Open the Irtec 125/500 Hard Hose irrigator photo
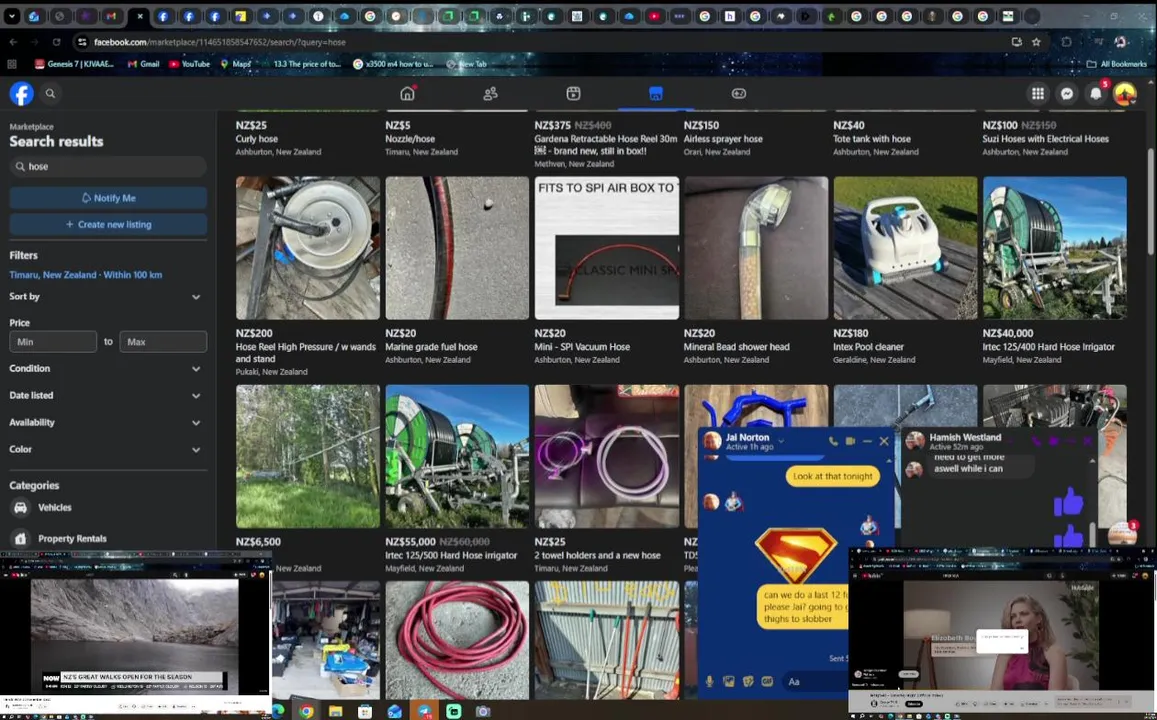The width and height of the screenshot is (1157, 720). tap(457, 456)
